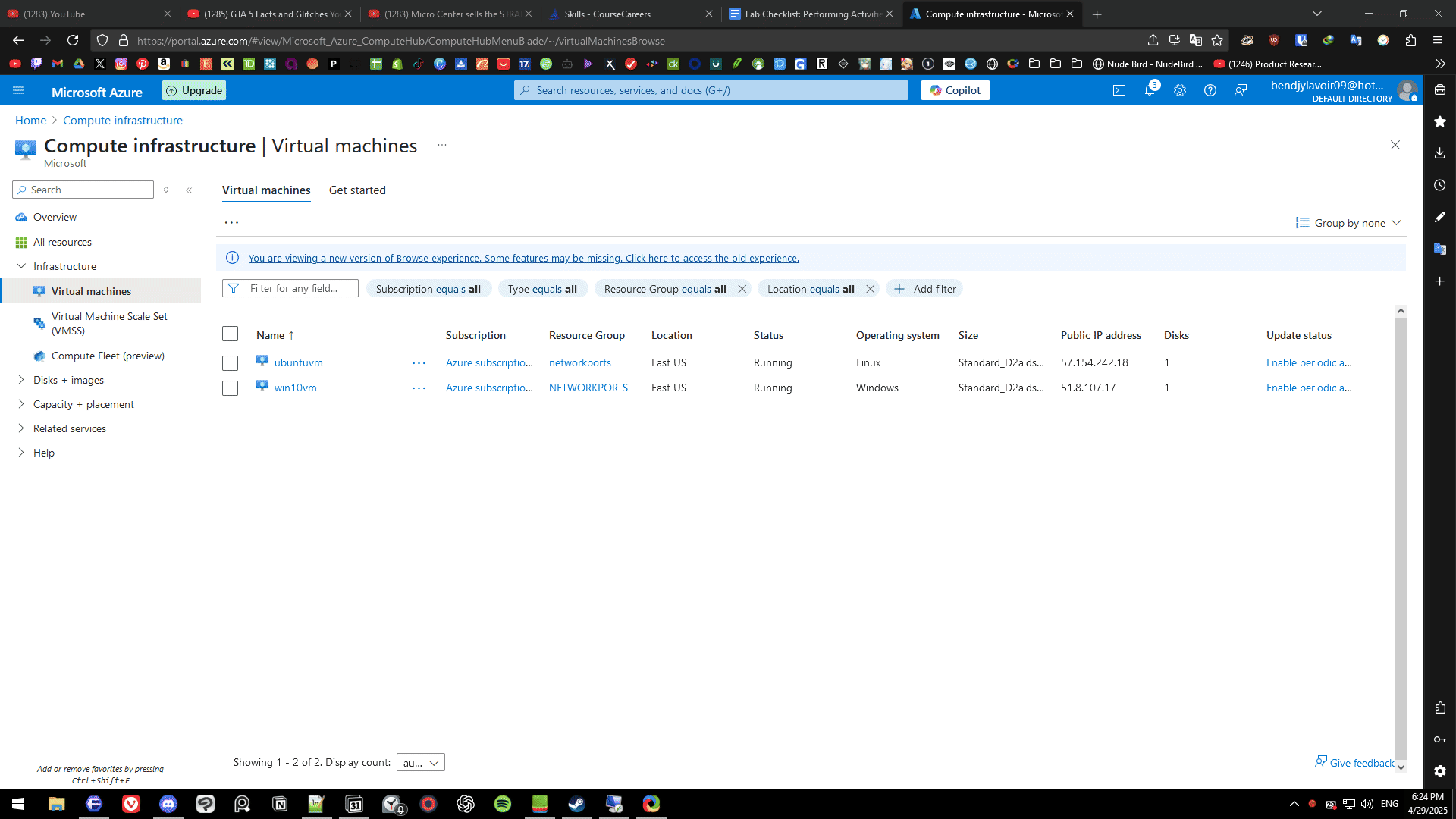Open win10vm row ellipsis menu
Image resolution: width=1456 pixels, height=819 pixels.
[419, 388]
